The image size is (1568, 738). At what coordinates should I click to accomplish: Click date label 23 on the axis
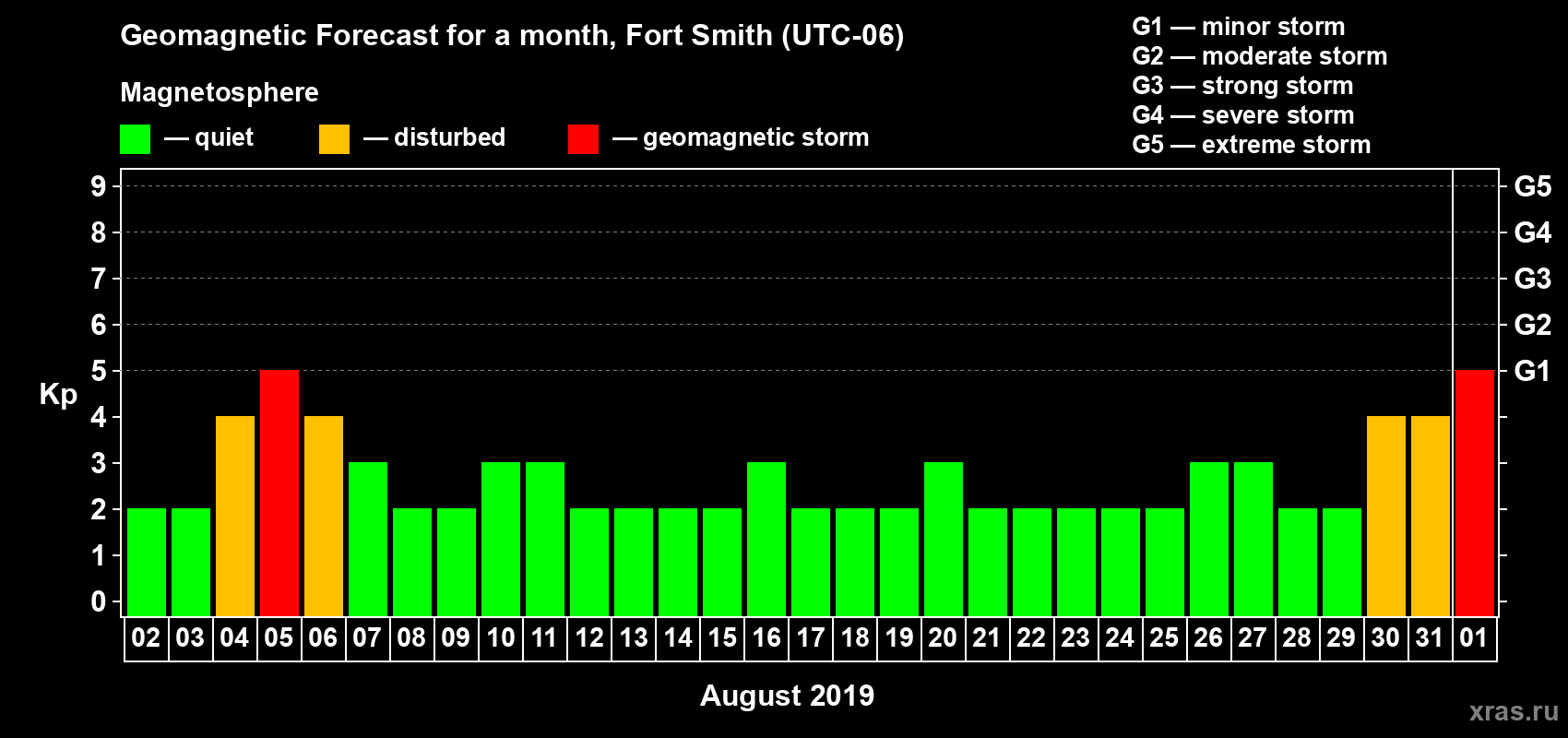pyautogui.click(x=1075, y=637)
